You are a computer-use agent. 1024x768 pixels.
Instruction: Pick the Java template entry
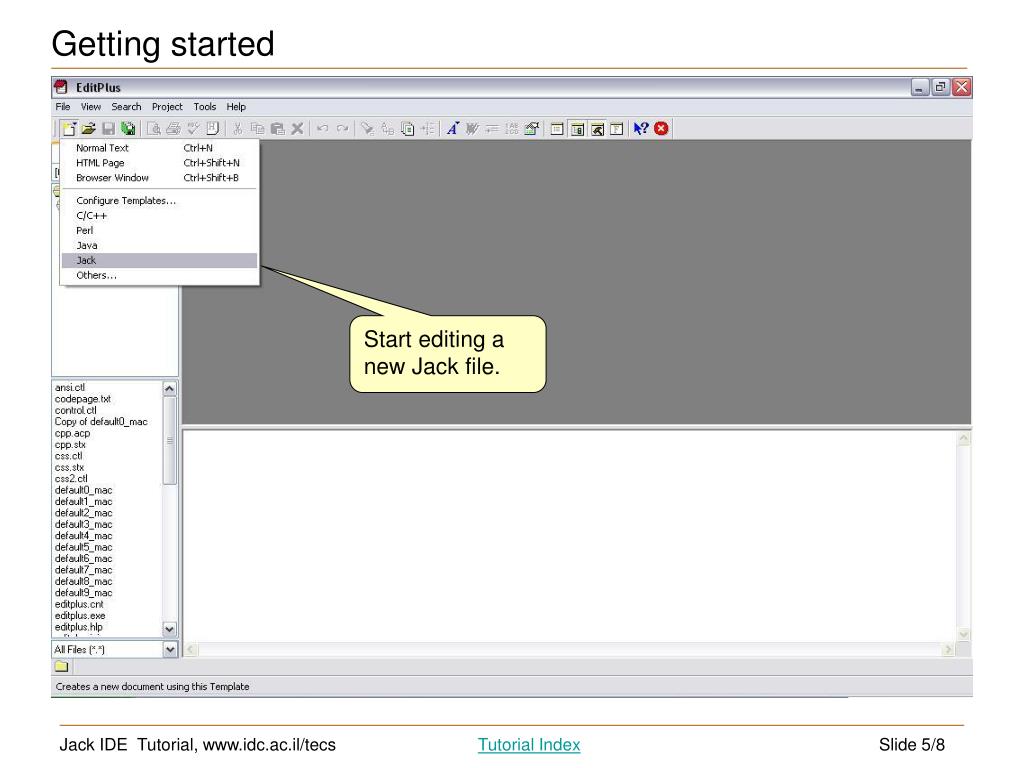[x=159, y=246]
